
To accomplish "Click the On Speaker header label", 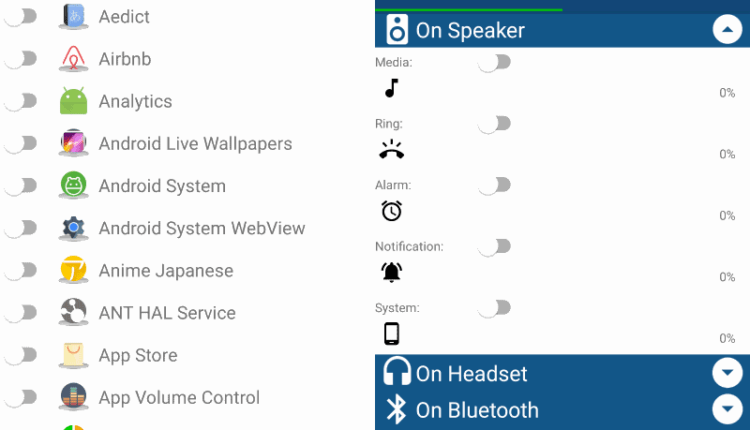I will point(470,31).
